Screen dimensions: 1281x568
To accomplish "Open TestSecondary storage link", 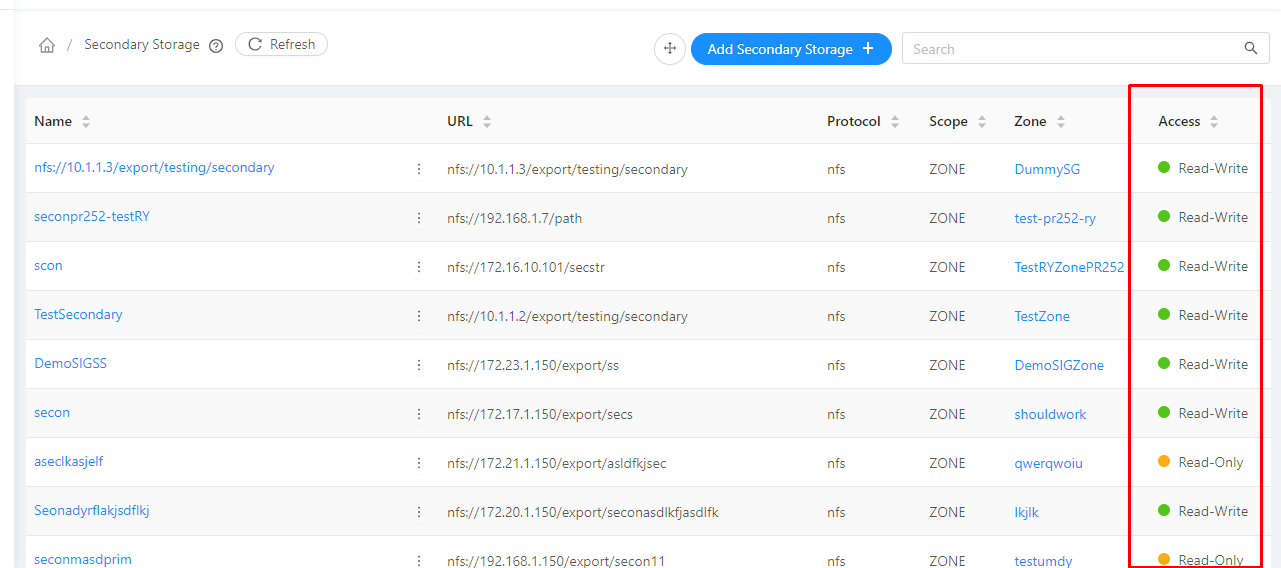I will pyautogui.click(x=78, y=314).
